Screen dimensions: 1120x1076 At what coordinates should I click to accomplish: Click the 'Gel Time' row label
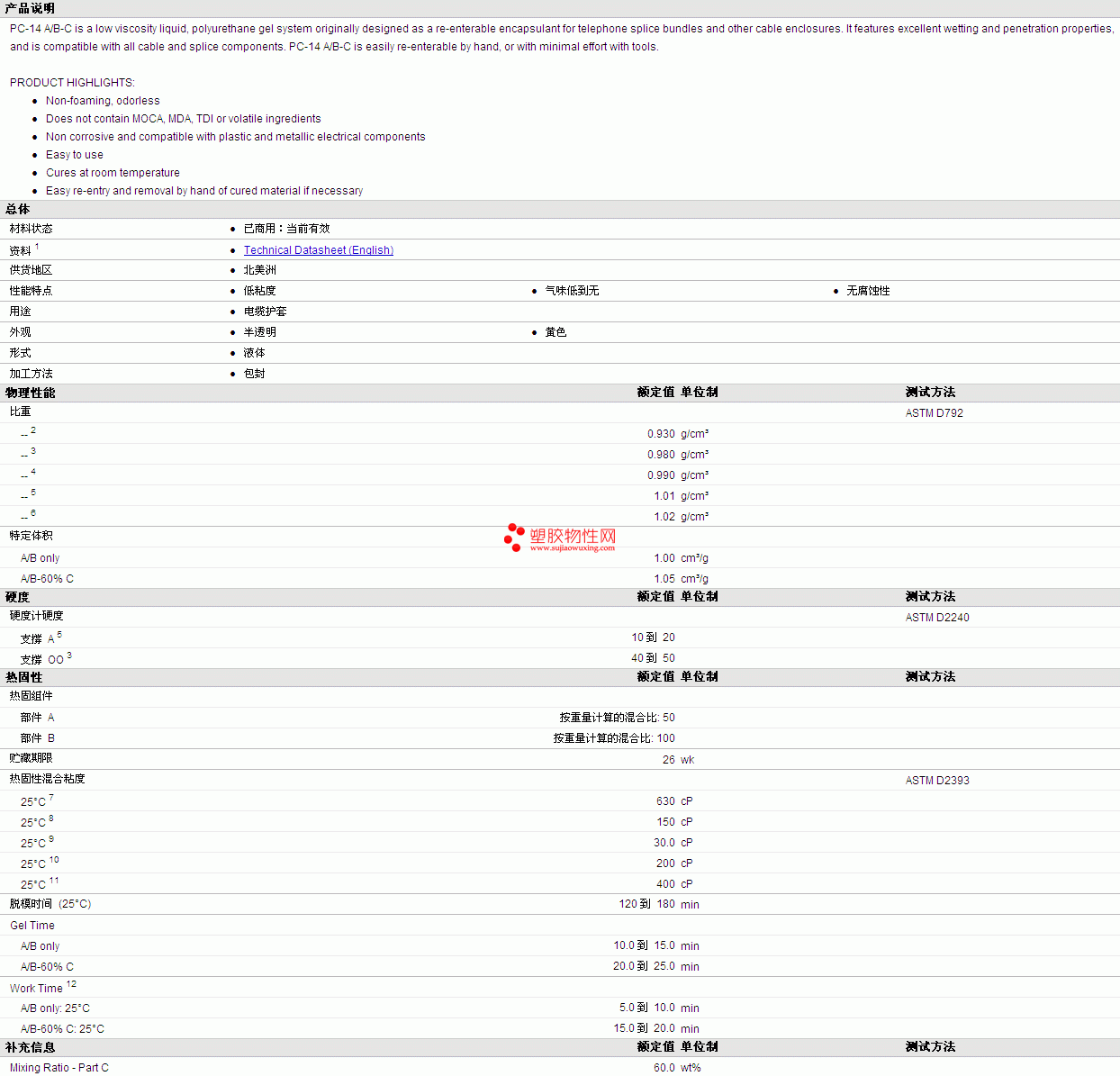[x=32, y=926]
